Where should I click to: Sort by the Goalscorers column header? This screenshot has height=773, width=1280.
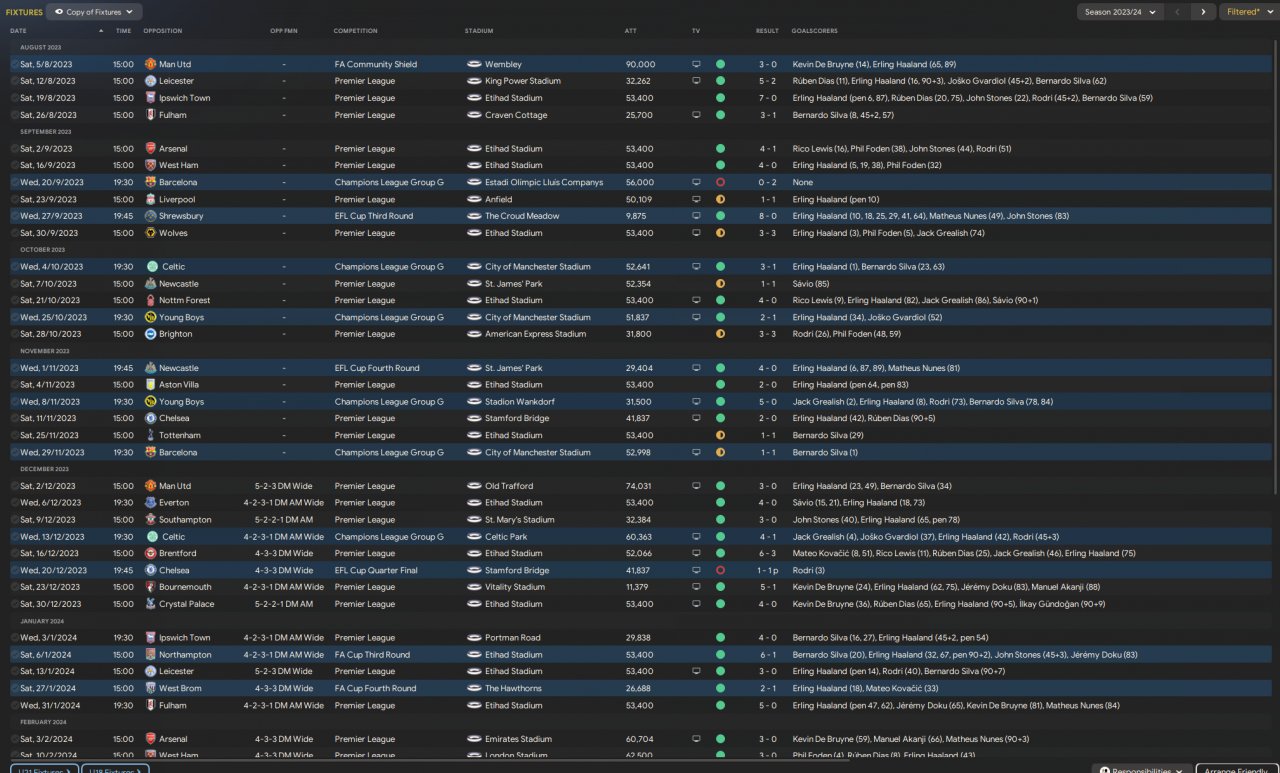click(x=815, y=31)
